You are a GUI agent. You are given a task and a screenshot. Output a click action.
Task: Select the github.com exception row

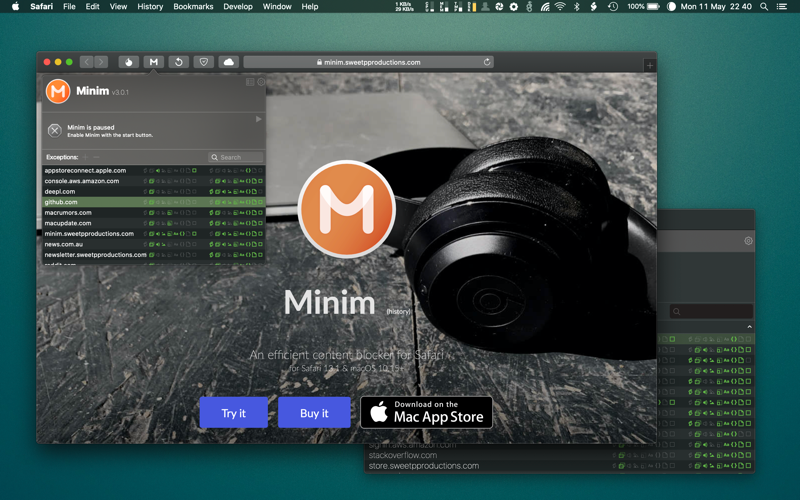tap(154, 202)
